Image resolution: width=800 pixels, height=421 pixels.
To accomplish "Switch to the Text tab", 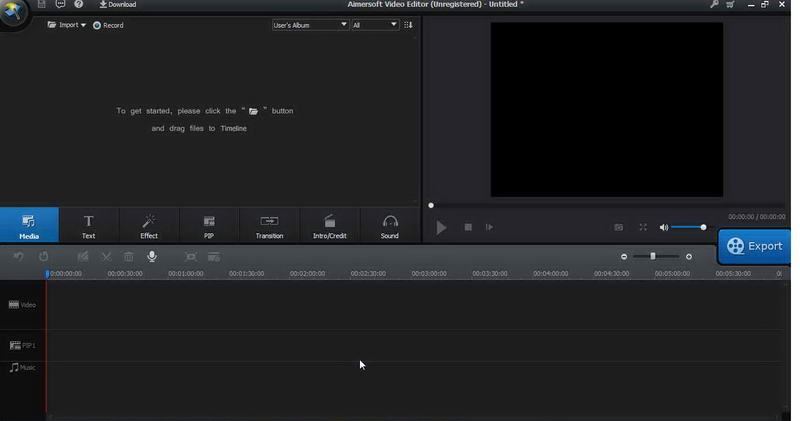I will coord(89,225).
